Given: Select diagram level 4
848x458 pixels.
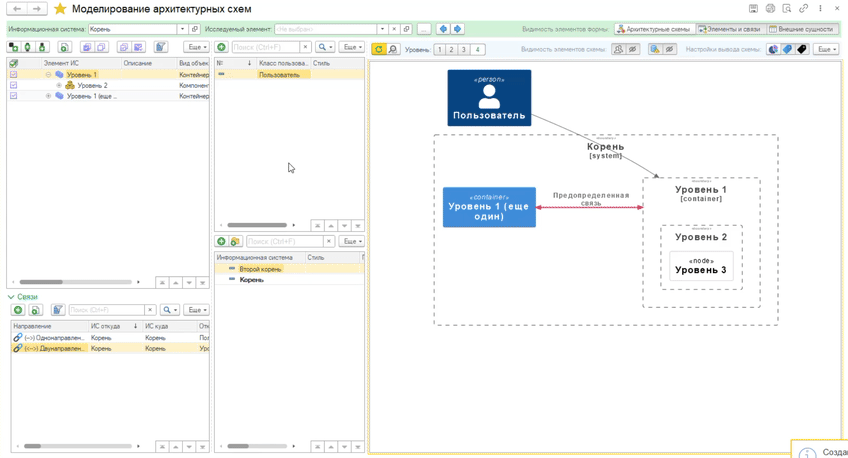Looking at the screenshot, I should [x=477, y=49].
